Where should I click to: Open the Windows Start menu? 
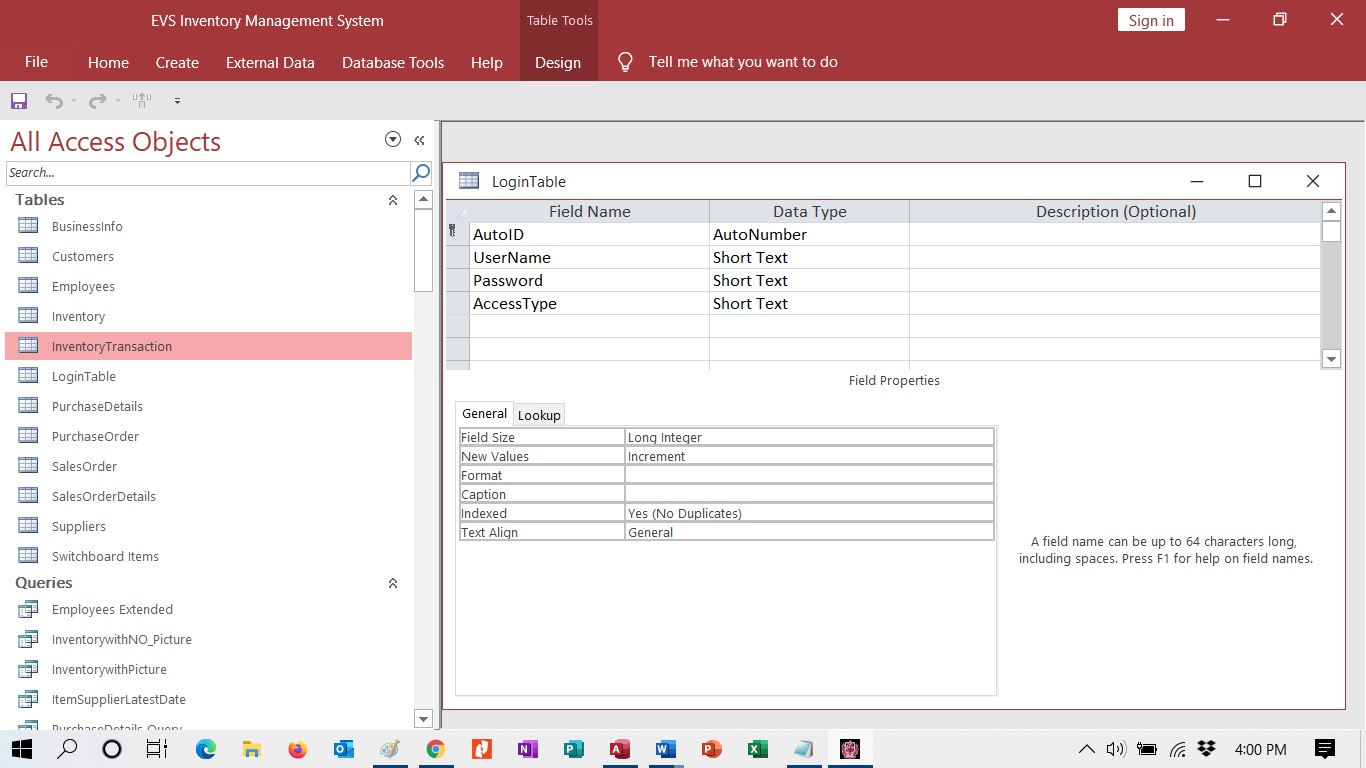(x=22, y=749)
